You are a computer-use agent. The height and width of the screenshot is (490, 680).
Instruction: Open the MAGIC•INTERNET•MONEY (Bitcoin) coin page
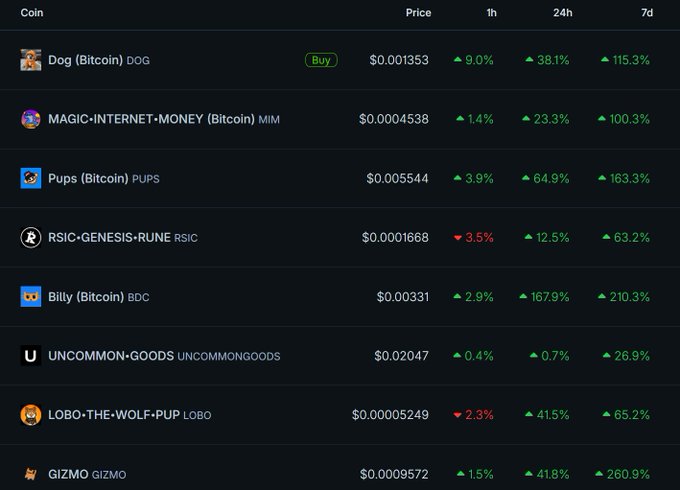(164, 119)
